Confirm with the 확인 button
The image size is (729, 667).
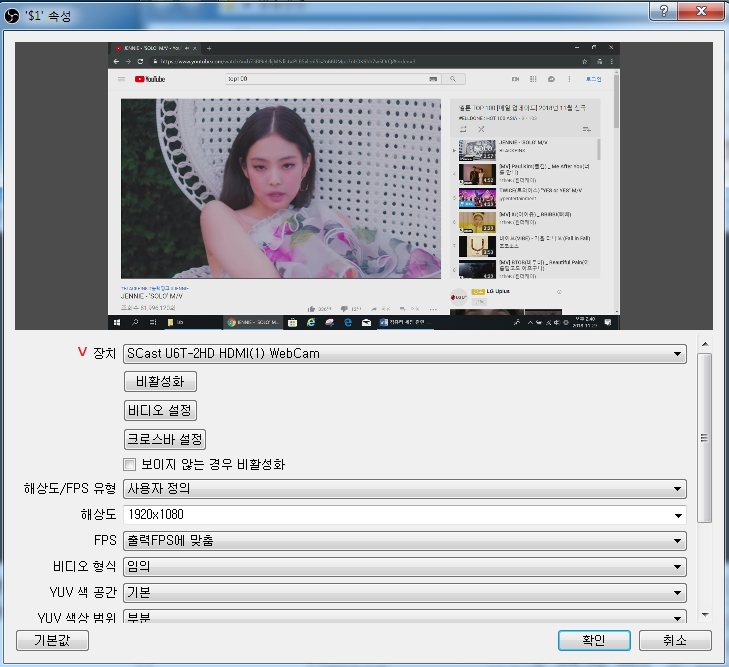[594, 641]
